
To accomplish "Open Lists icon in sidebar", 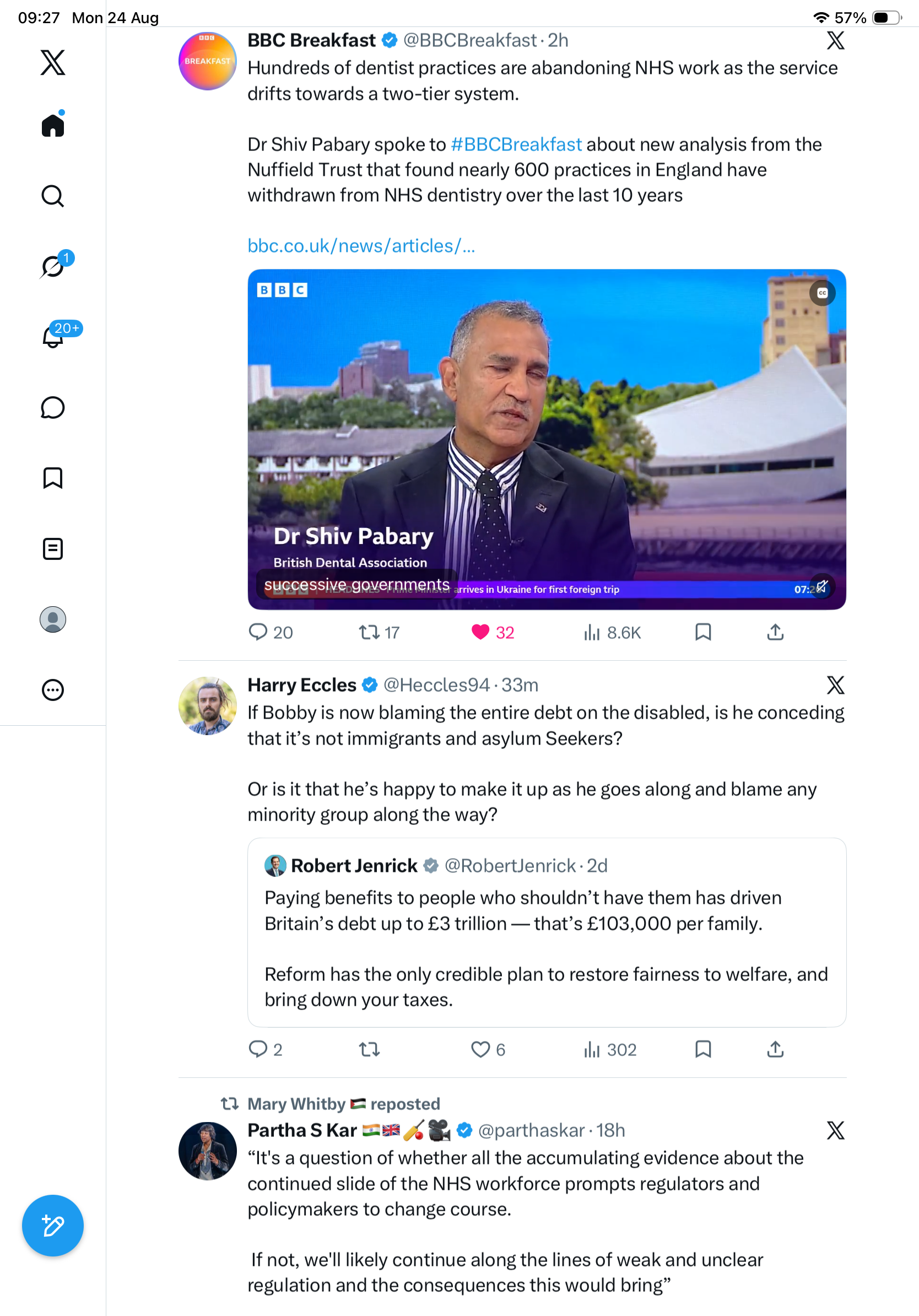I will click(53, 548).
